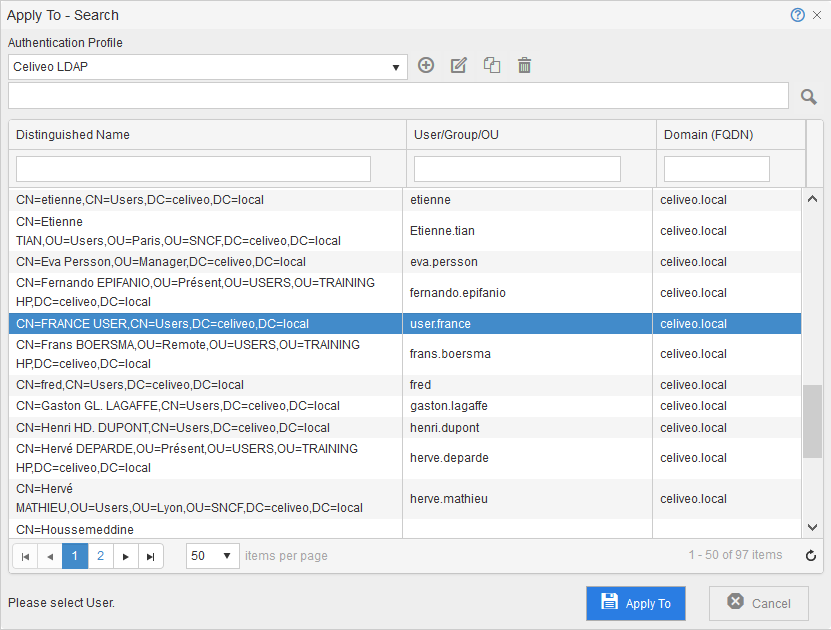The image size is (831, 630).
Task: Duplicate the authentication profile
Action: click(492, 66)
